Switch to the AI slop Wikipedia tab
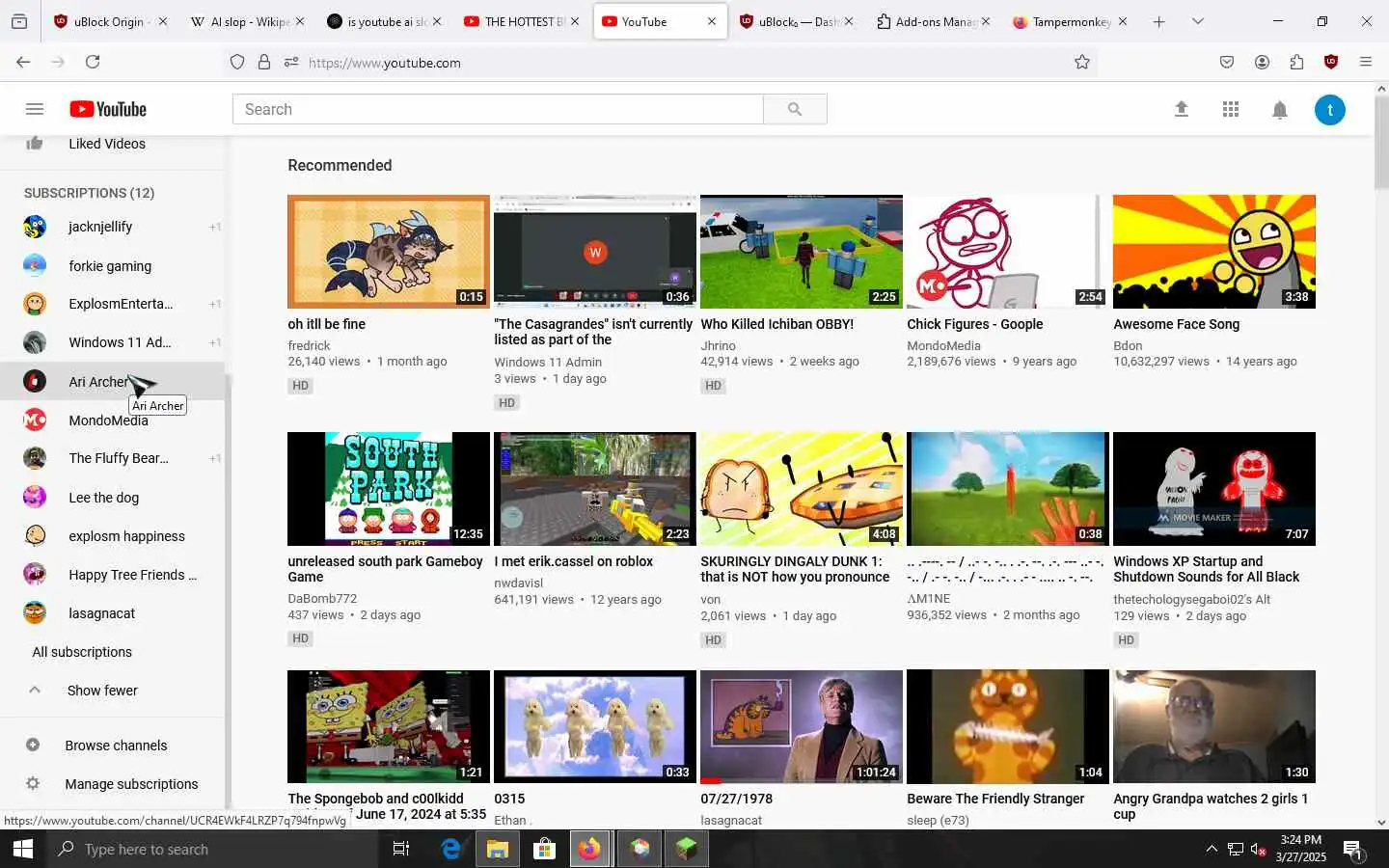This screenshot has height=868, width=1389. 248,21
